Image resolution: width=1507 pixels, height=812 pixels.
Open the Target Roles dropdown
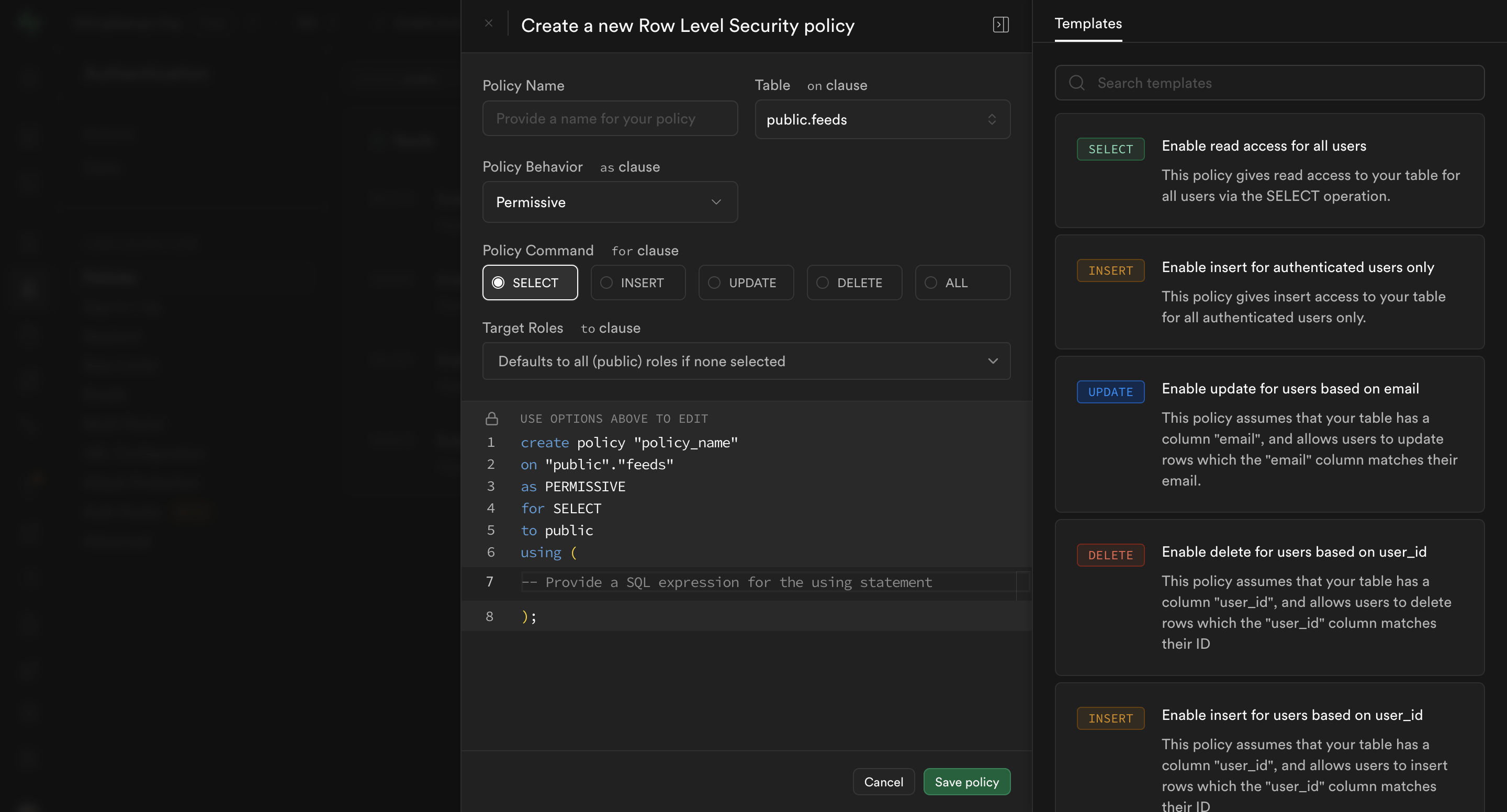pos(746,362)
